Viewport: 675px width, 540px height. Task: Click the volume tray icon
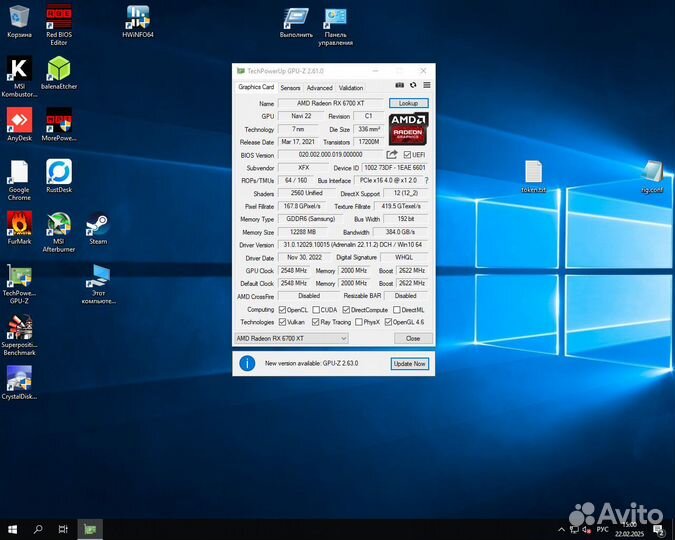(x=586, y=530)
